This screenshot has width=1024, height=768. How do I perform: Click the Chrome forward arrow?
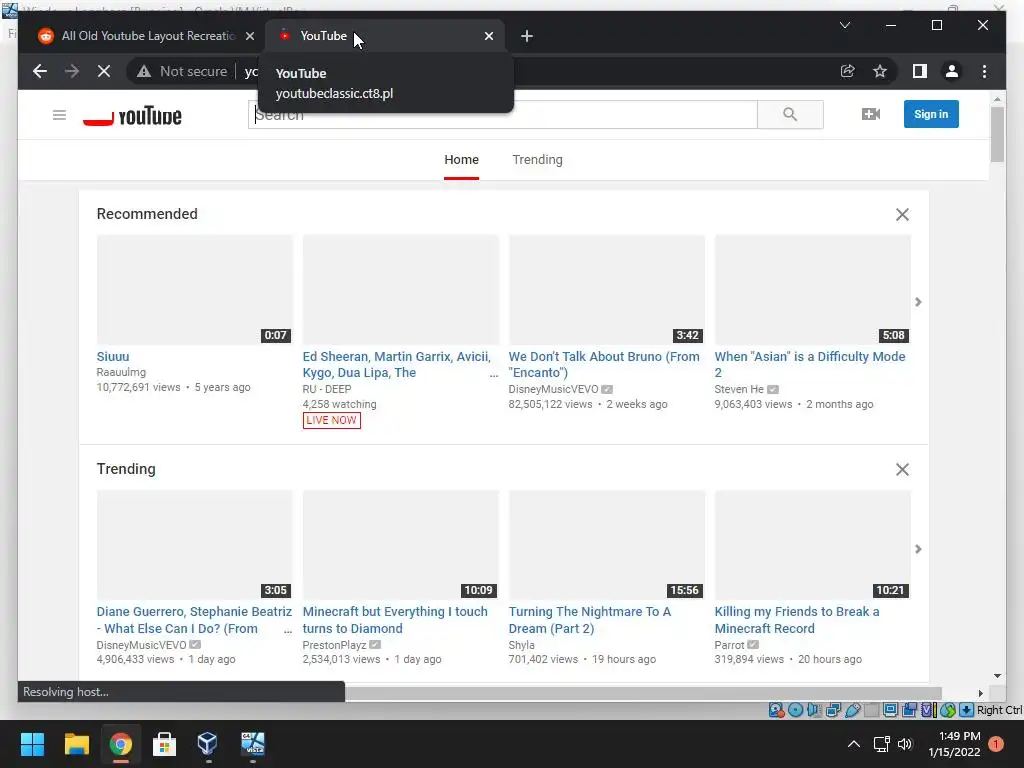click(72, 71)
